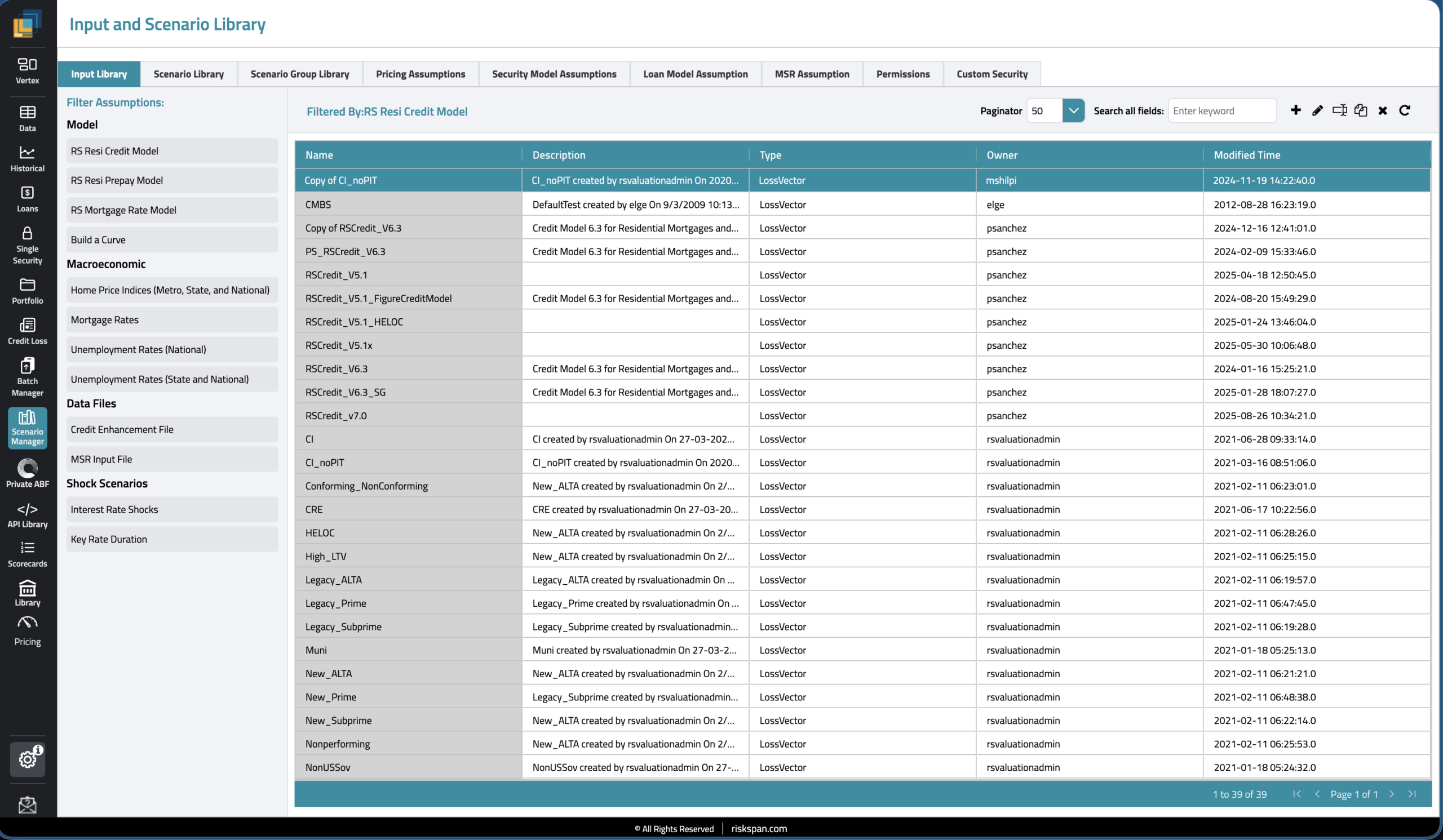Filter by Interest Rate Shocks

[x=172, y=509]
